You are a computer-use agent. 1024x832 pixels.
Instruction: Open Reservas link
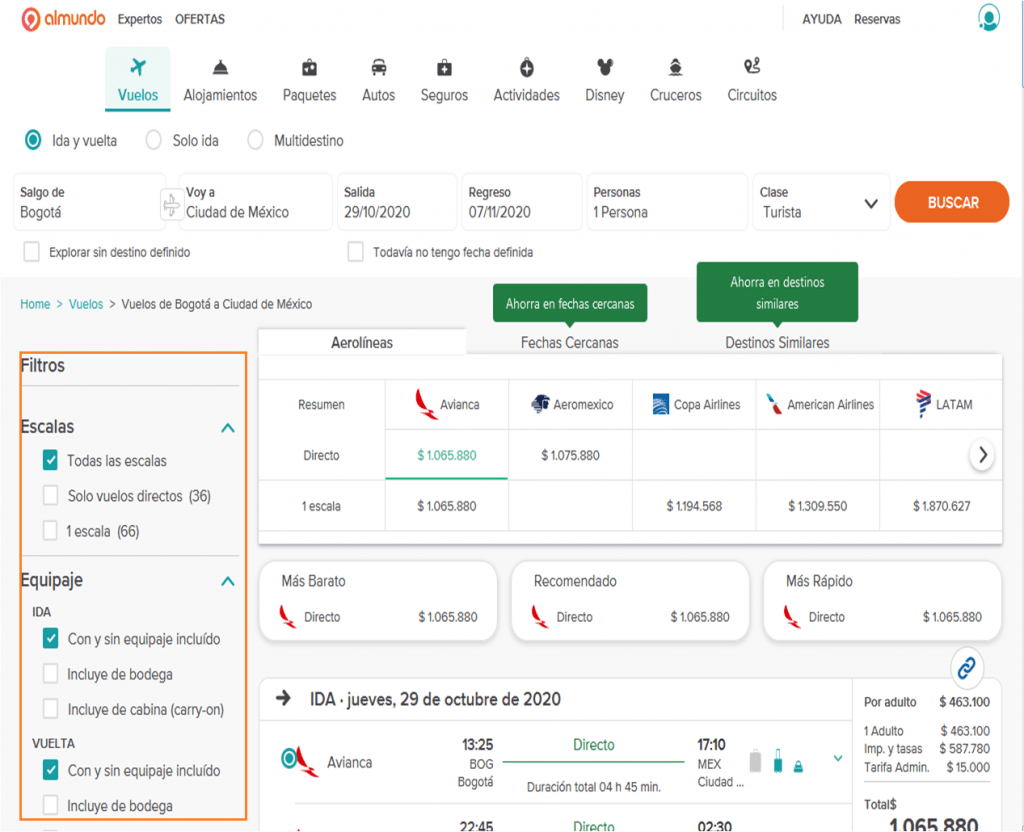coord(877,19)
